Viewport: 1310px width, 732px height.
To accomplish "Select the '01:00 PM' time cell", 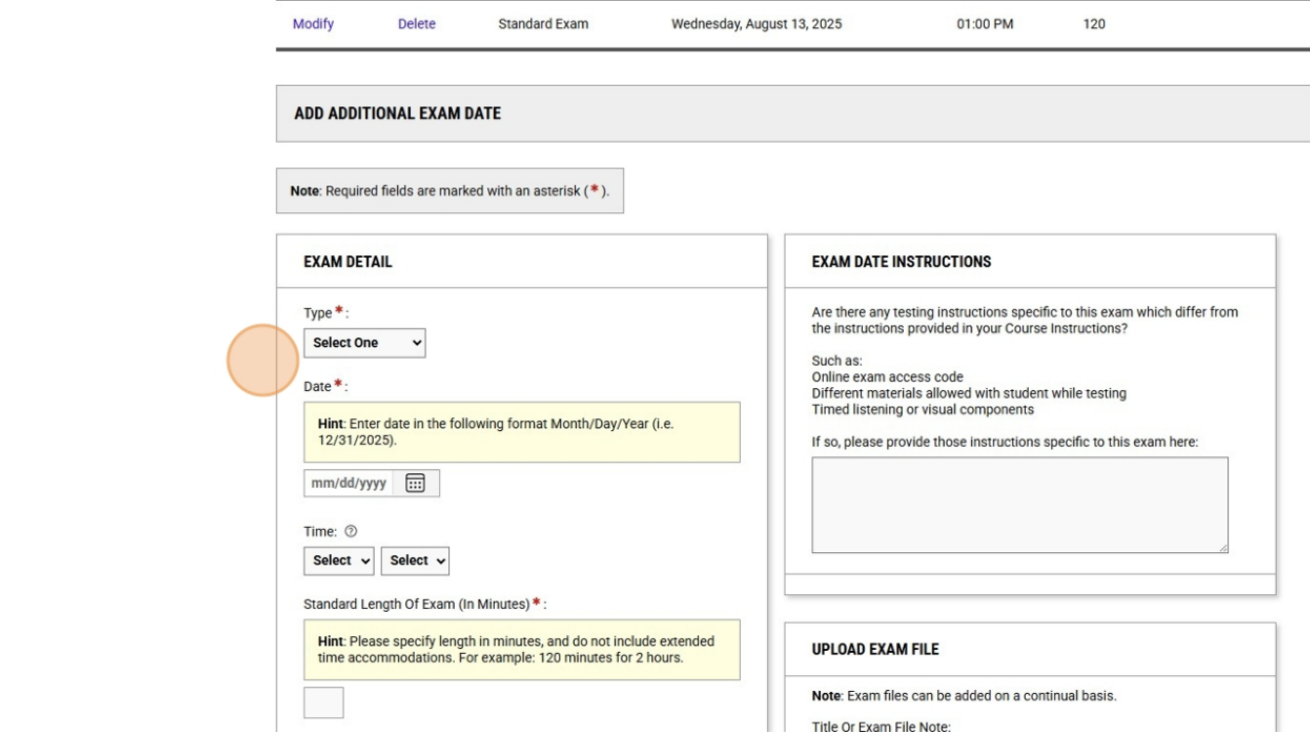I will coord(985,24).
